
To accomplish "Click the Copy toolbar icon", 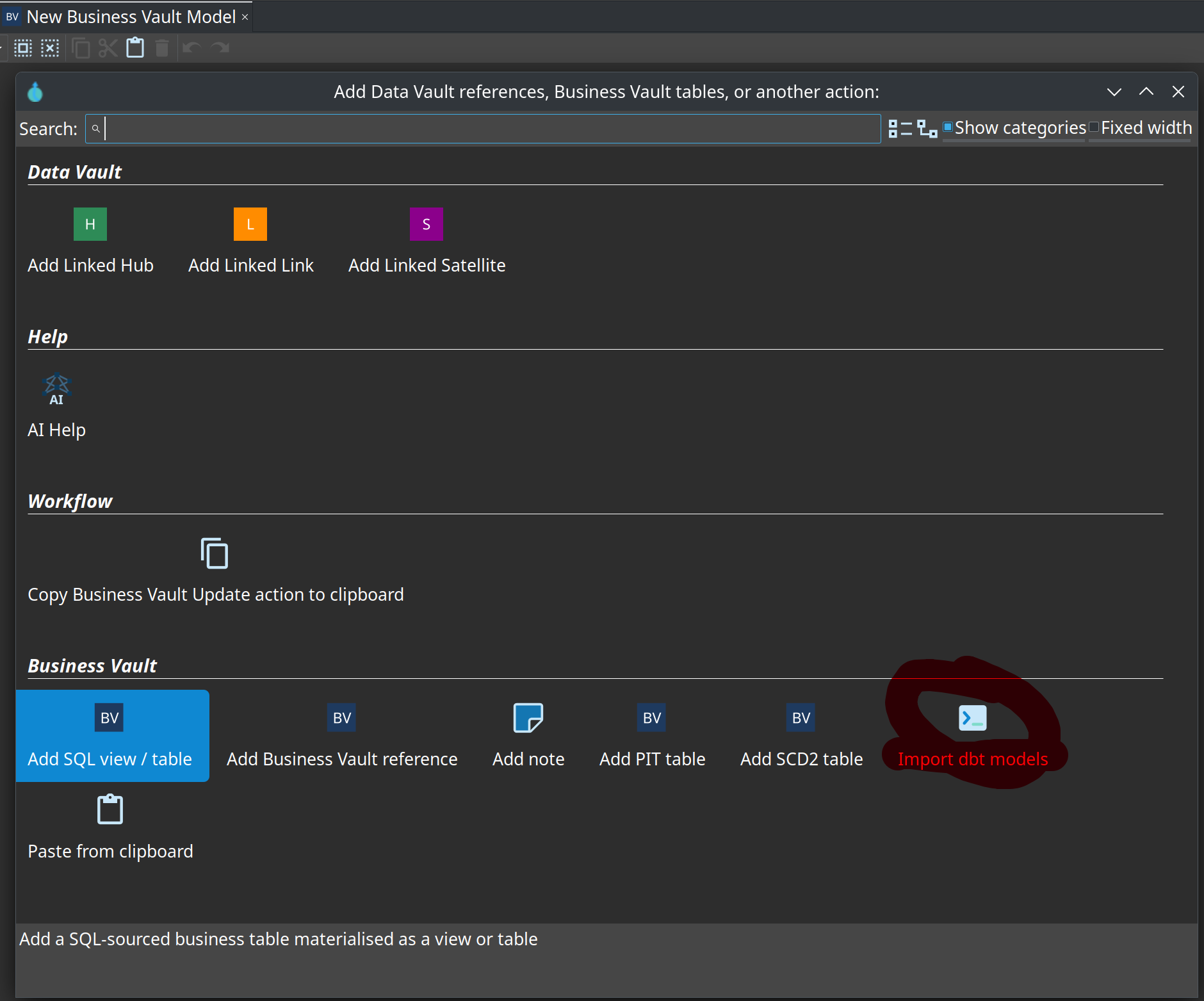I will 81,48.
